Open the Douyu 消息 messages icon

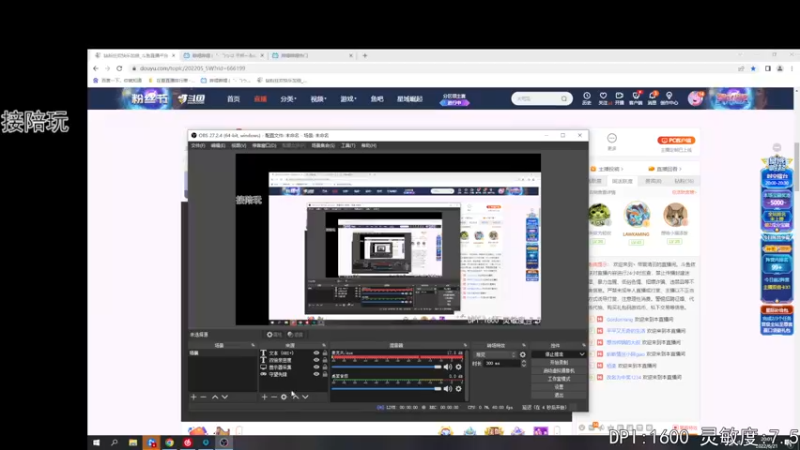(652, 98)
